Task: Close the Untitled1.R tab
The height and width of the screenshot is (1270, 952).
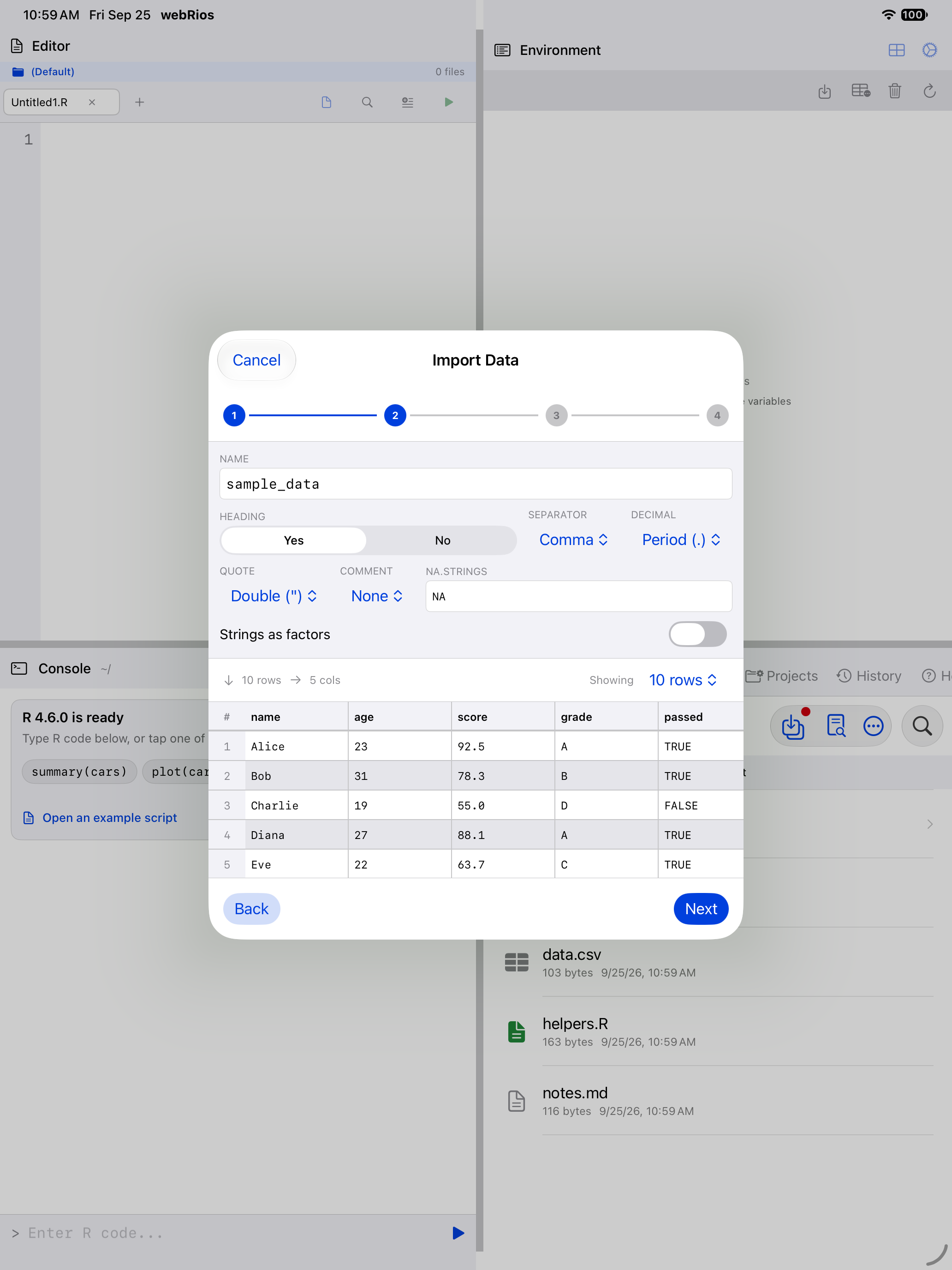Action: [x=92, y=102]
